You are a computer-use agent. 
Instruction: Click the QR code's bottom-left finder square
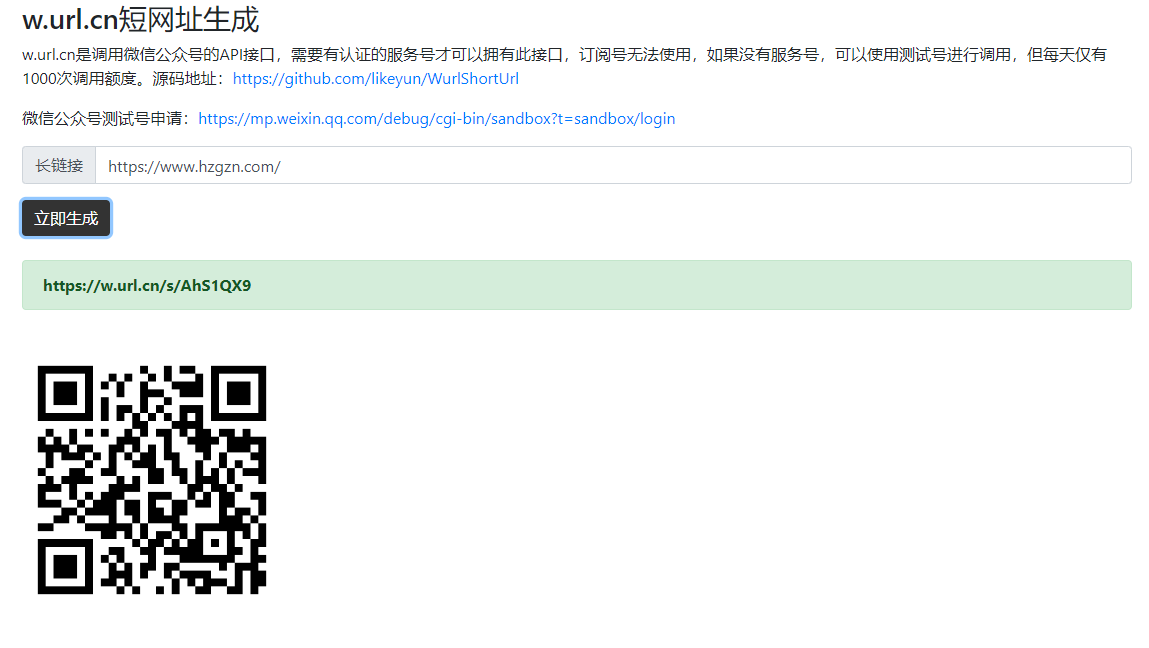pyautogui.click(x=66, y=566)
